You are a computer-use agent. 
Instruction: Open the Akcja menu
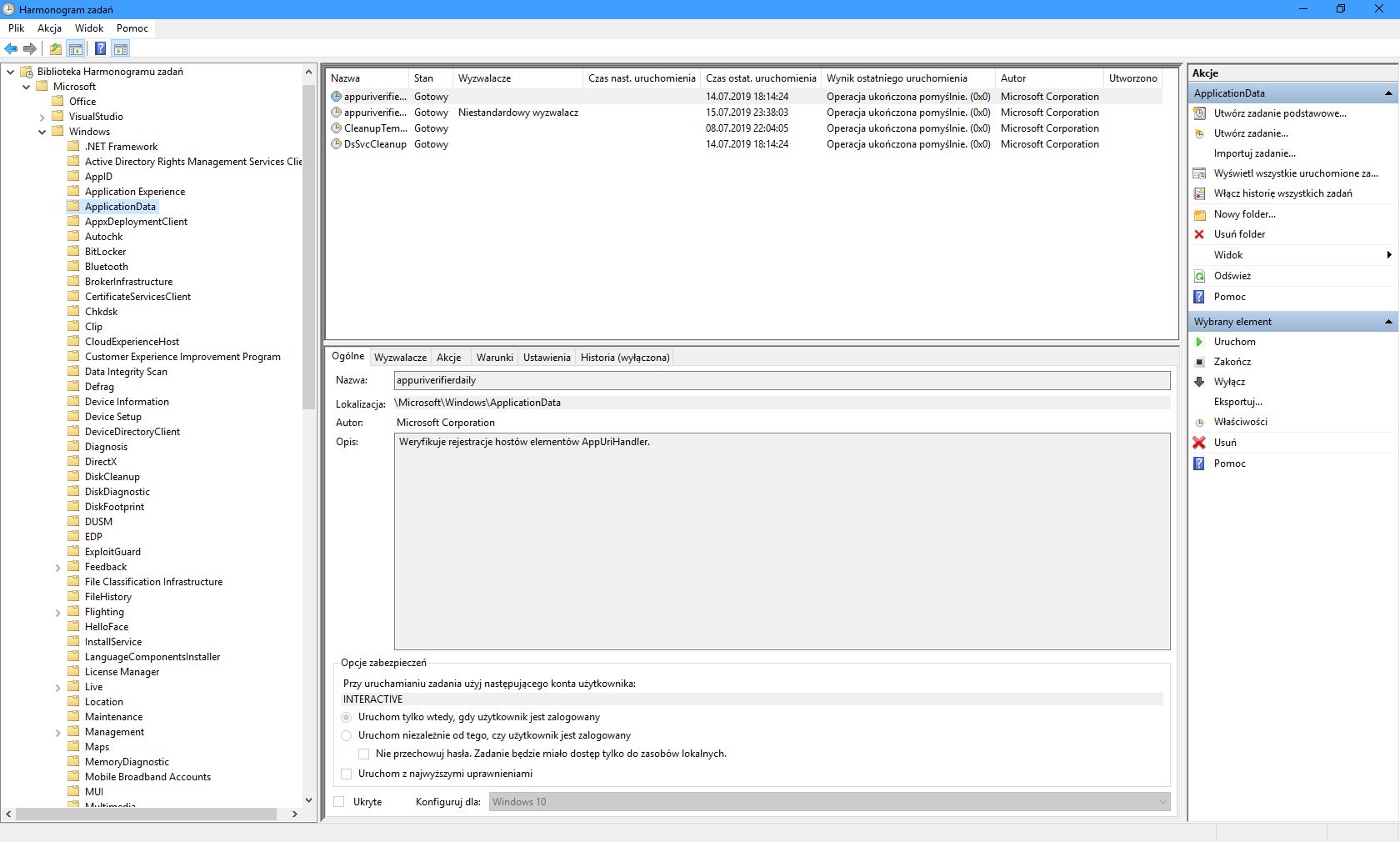49,28
